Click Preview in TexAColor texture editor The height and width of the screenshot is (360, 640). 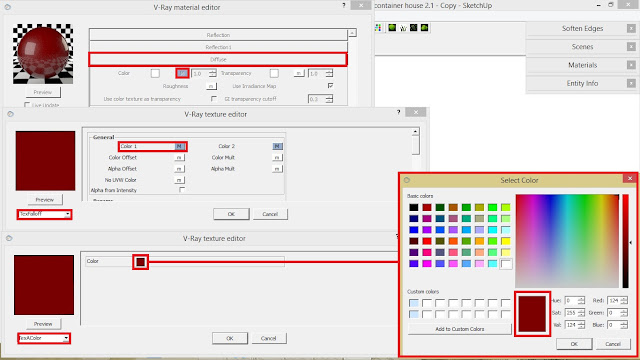[x=43, y=324]
